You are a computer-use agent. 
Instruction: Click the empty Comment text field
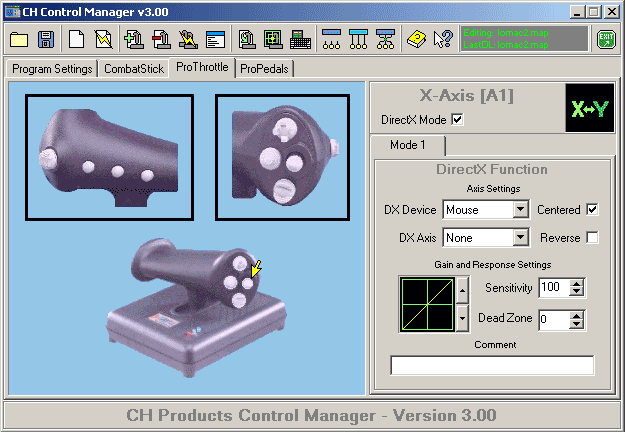coord(492,365)
